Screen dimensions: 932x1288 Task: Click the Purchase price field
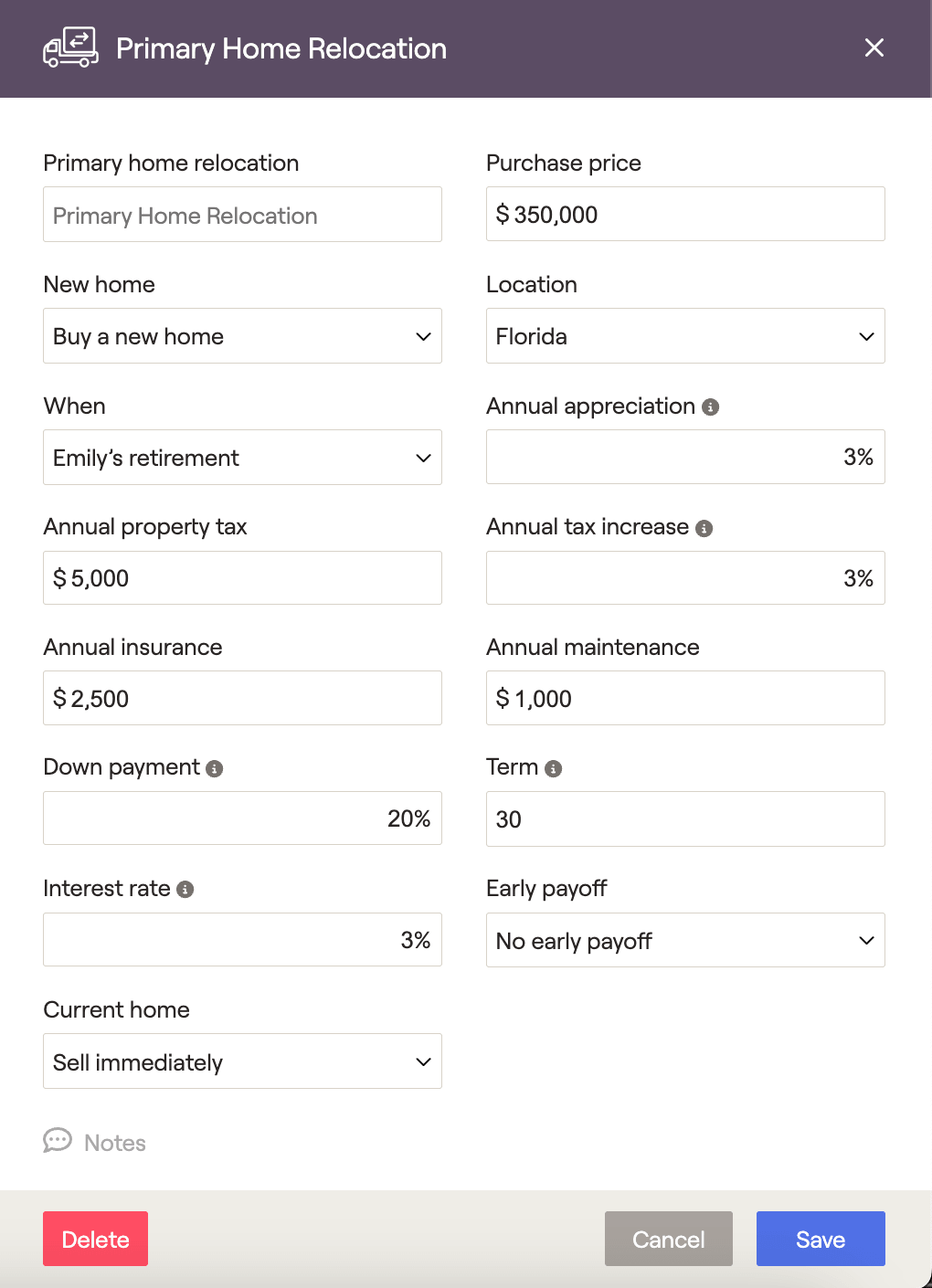(x=685, y=215)
